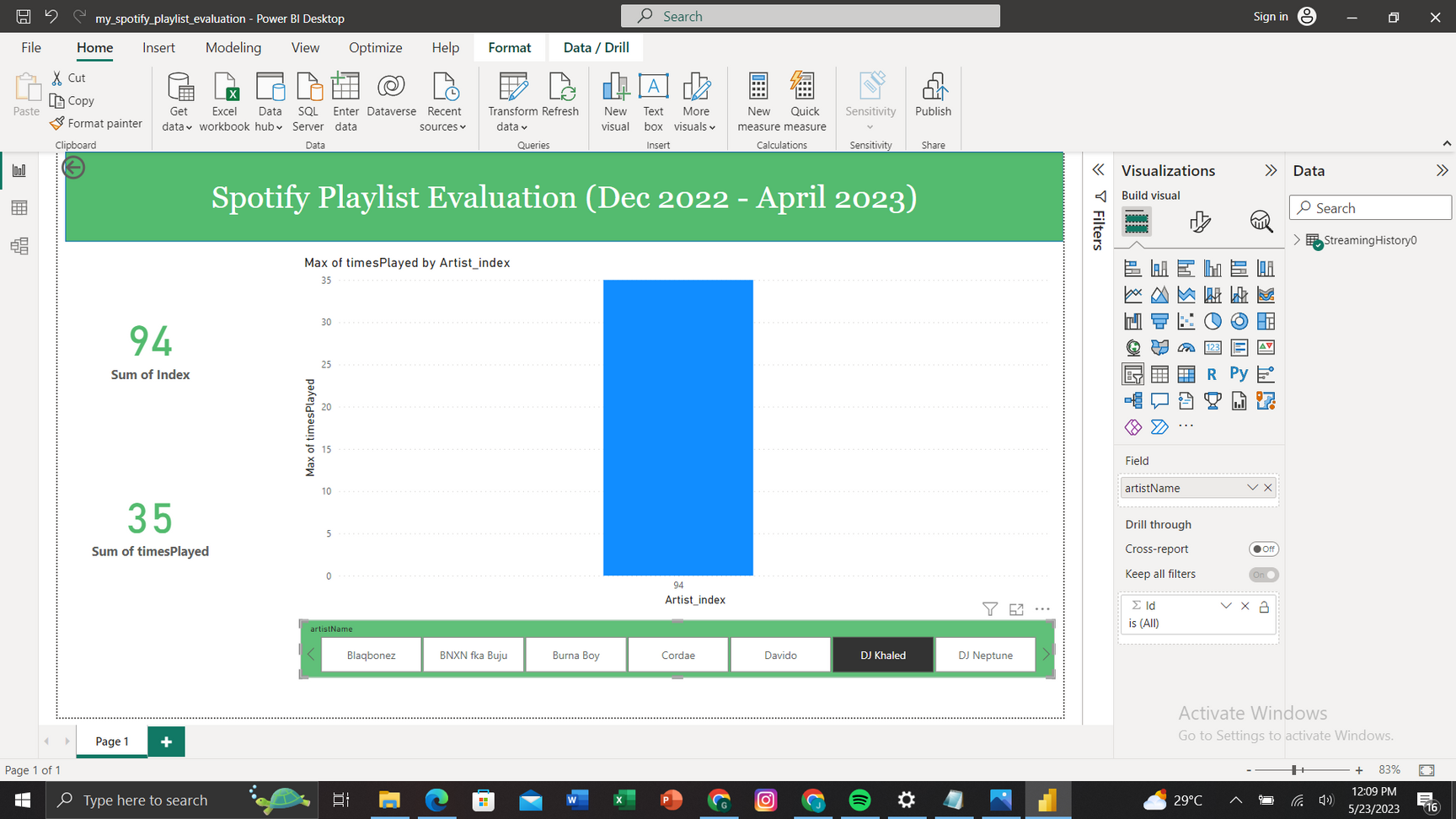This screenshot has height=819, width=1456.
Task: Add a new report page
Action: tap(166, 741)
